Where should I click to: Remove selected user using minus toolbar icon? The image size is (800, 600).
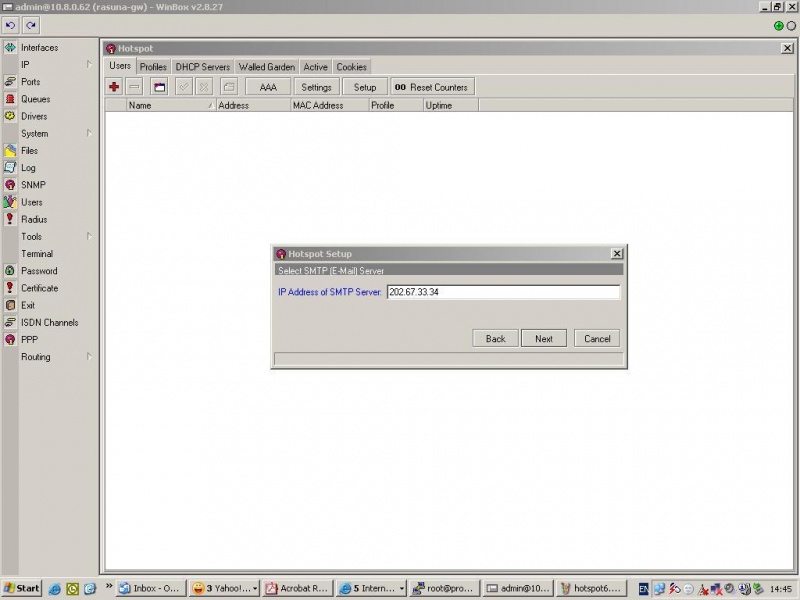tap(133, 86)
